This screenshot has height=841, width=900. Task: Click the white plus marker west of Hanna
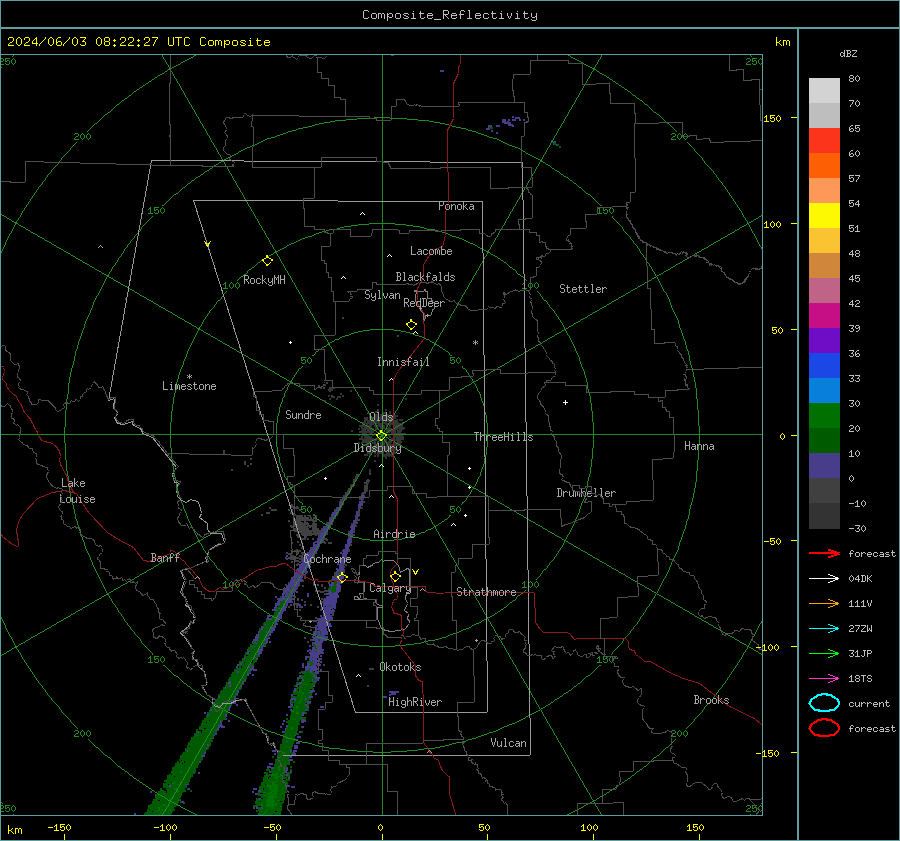pyautogui.click(x=565, y=402)
